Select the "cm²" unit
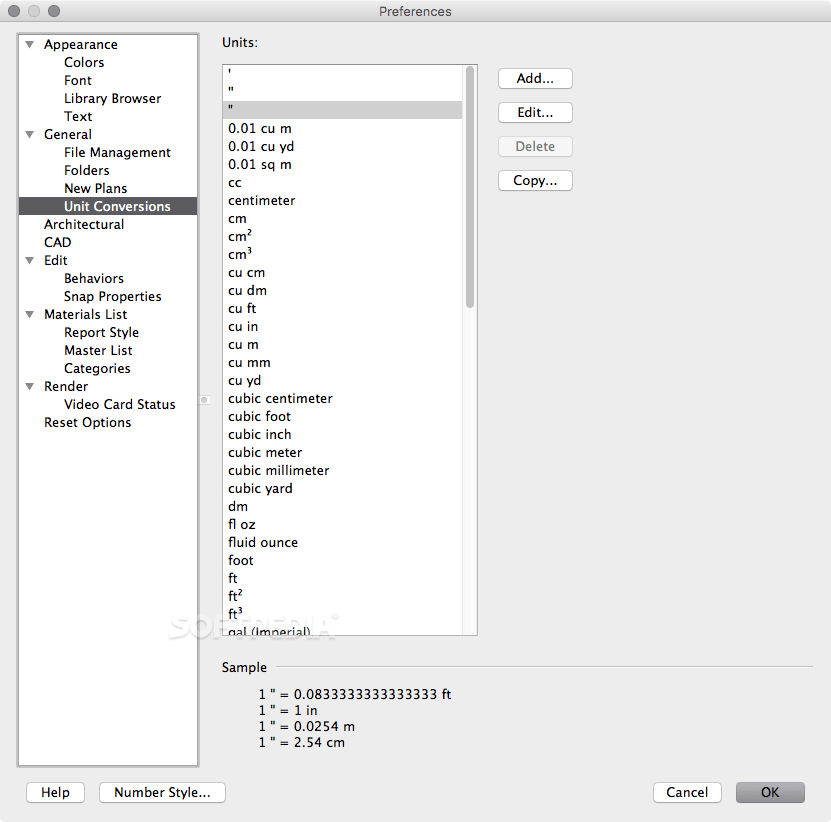This screenshot has height=822, width=831. pyautogui.click(x=342, y=236)
